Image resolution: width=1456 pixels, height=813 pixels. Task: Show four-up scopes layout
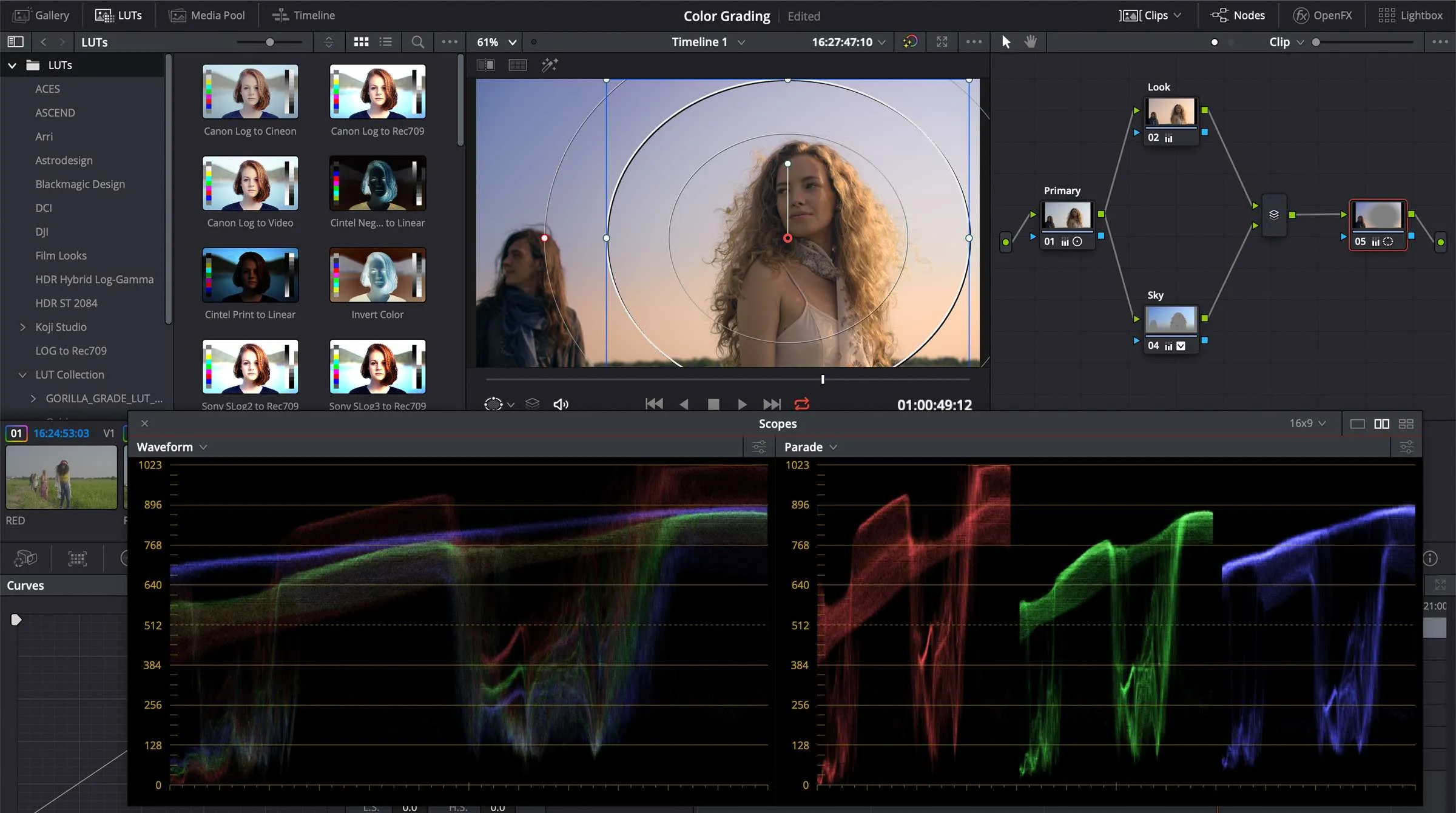pyautogui.click(x=1406, y=423)
